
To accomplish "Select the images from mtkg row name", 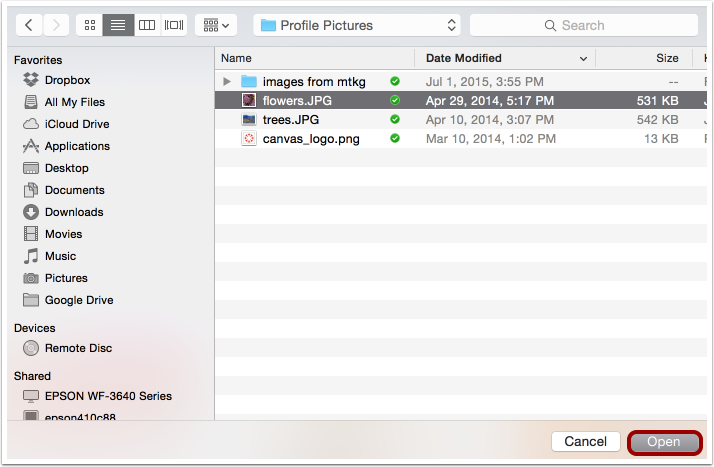I will (x=314, y=81).
